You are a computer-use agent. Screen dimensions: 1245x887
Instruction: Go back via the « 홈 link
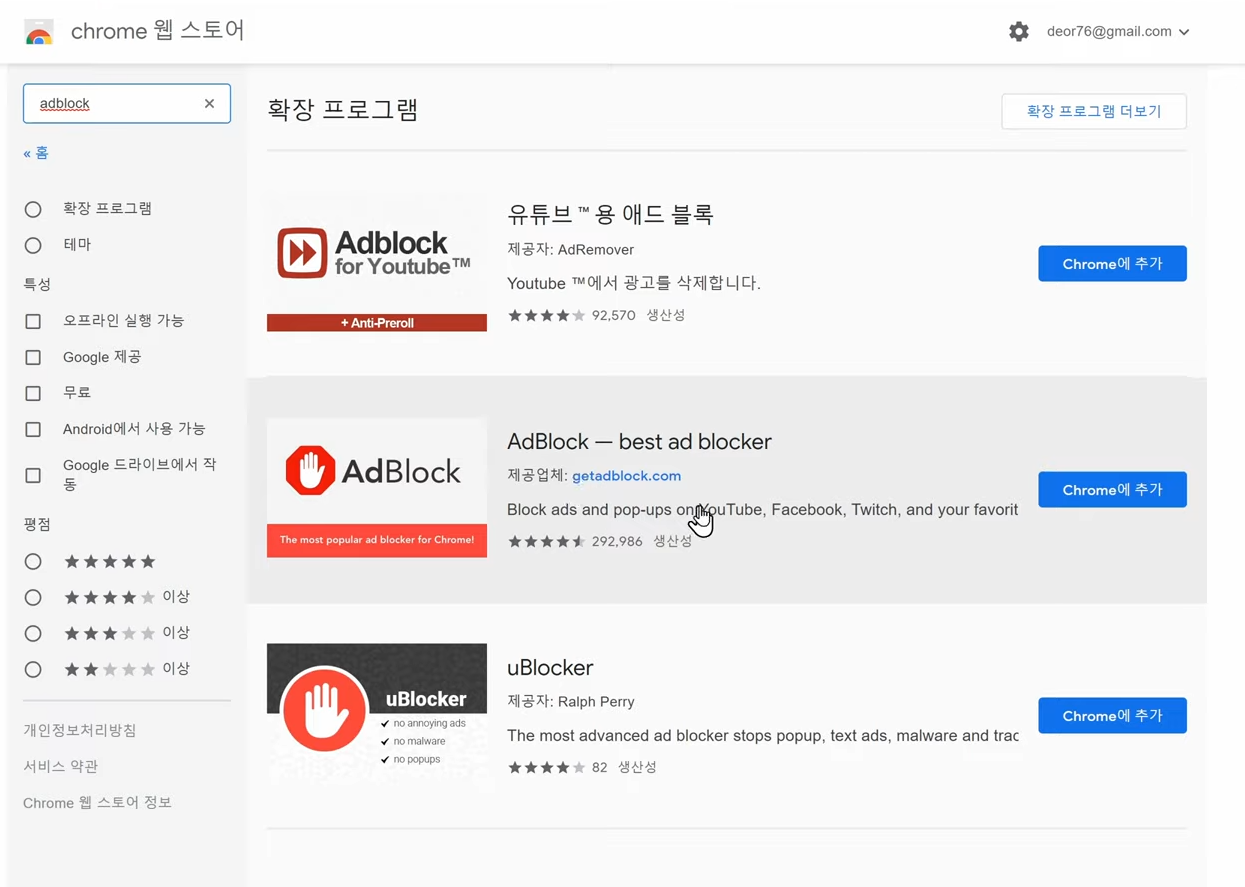click(x=36, y=152)
